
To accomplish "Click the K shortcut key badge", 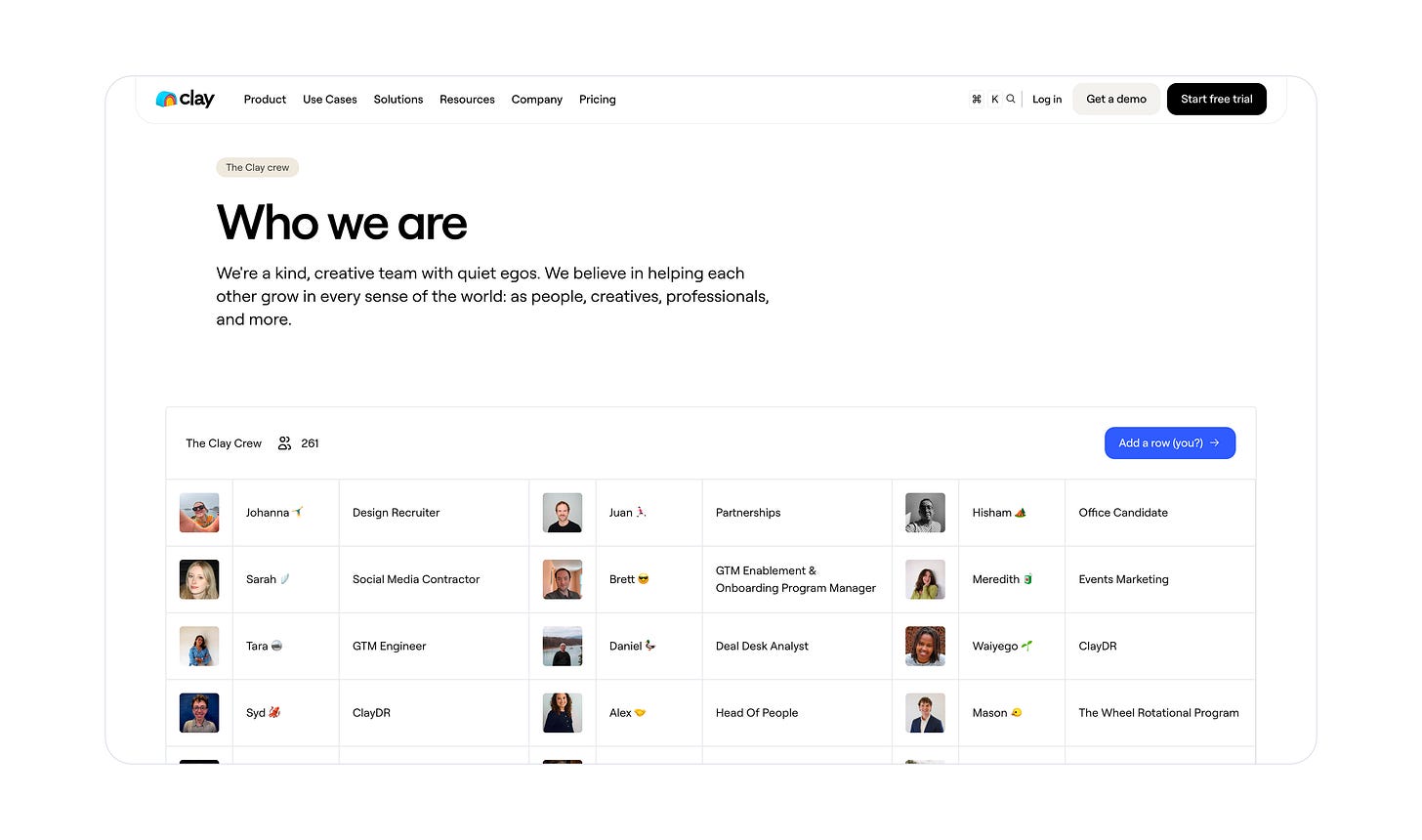I will point(995,99).
